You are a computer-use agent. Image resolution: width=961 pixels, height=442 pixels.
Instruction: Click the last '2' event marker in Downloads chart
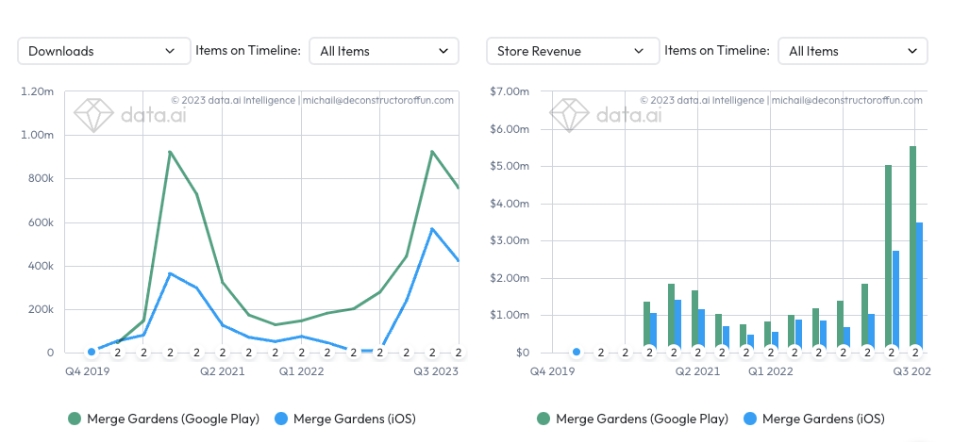pos(458,352)
